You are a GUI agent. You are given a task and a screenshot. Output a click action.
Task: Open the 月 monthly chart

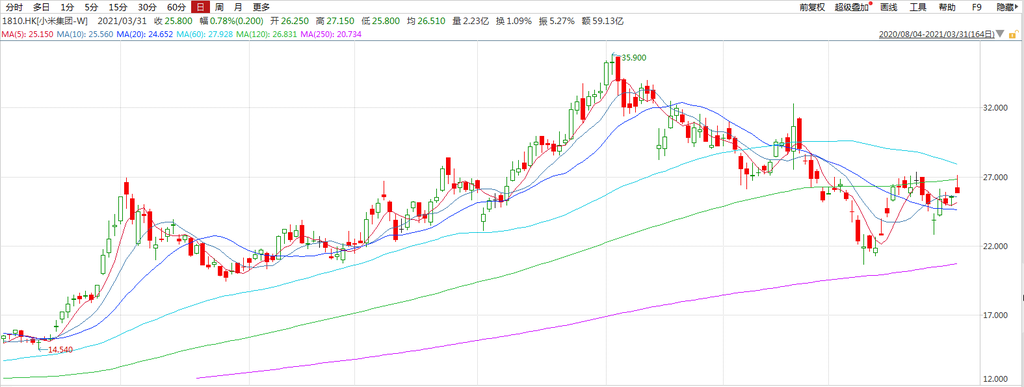click(238, 8)
